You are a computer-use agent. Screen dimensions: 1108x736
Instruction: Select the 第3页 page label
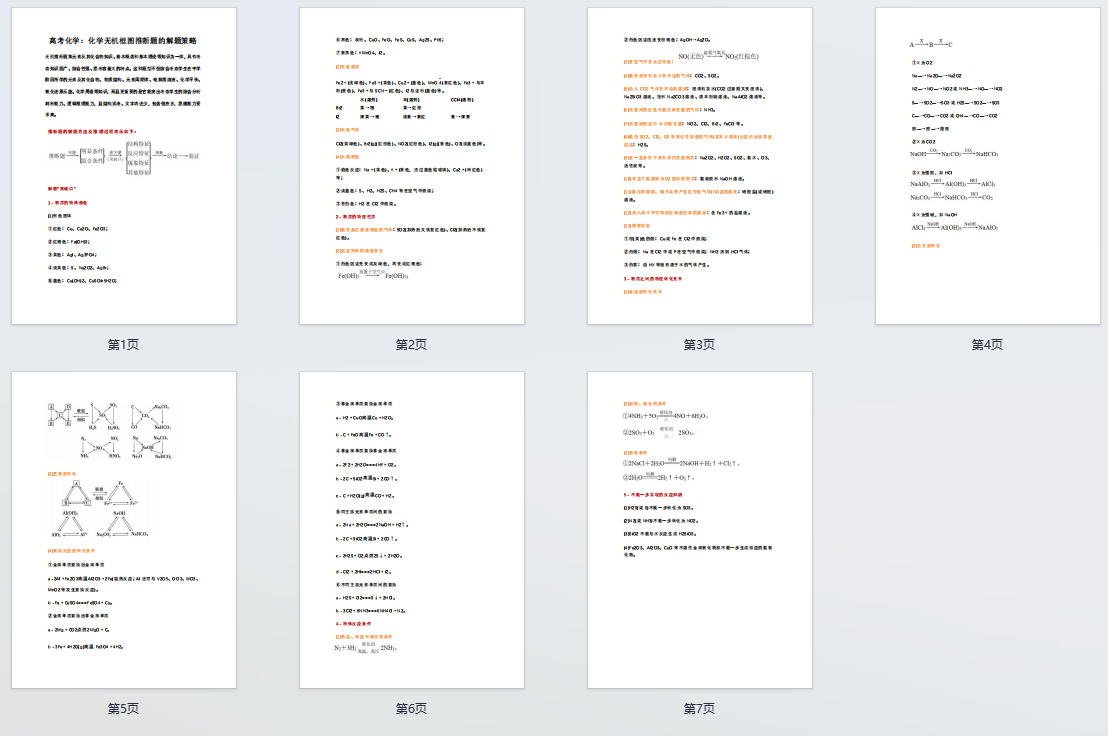click(x=700, y=344)
